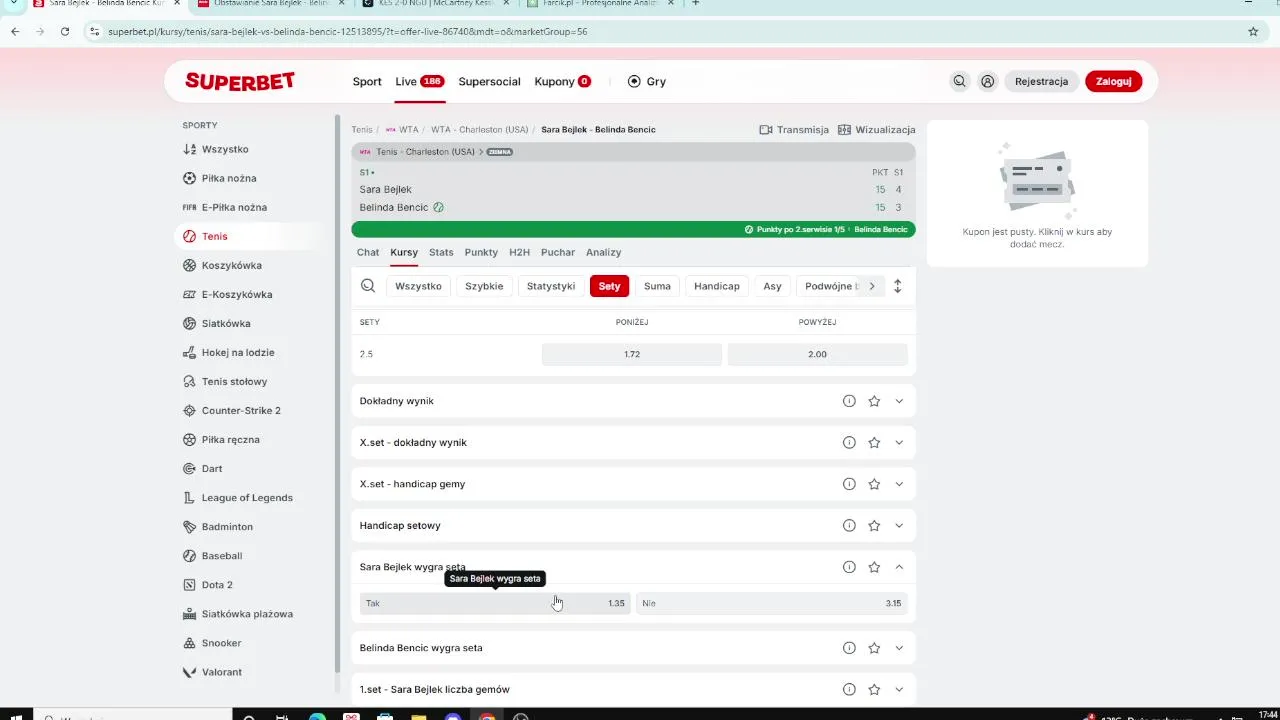Click the Transmisja video camera icon
The height and width of the screenshot is (720, 1280).
[x=766, y=130]
